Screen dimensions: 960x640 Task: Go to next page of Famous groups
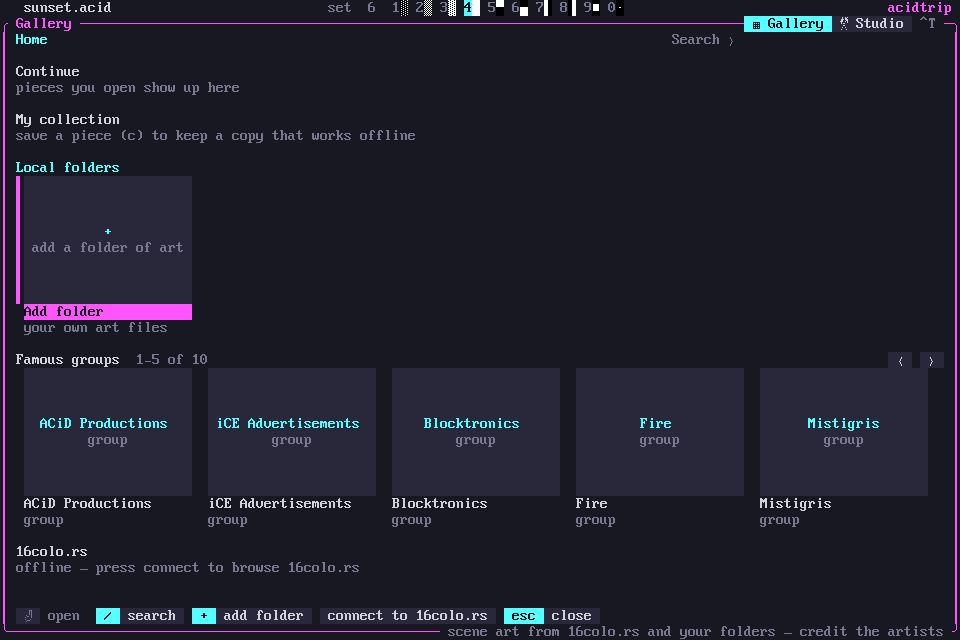(x=931, y=361)
